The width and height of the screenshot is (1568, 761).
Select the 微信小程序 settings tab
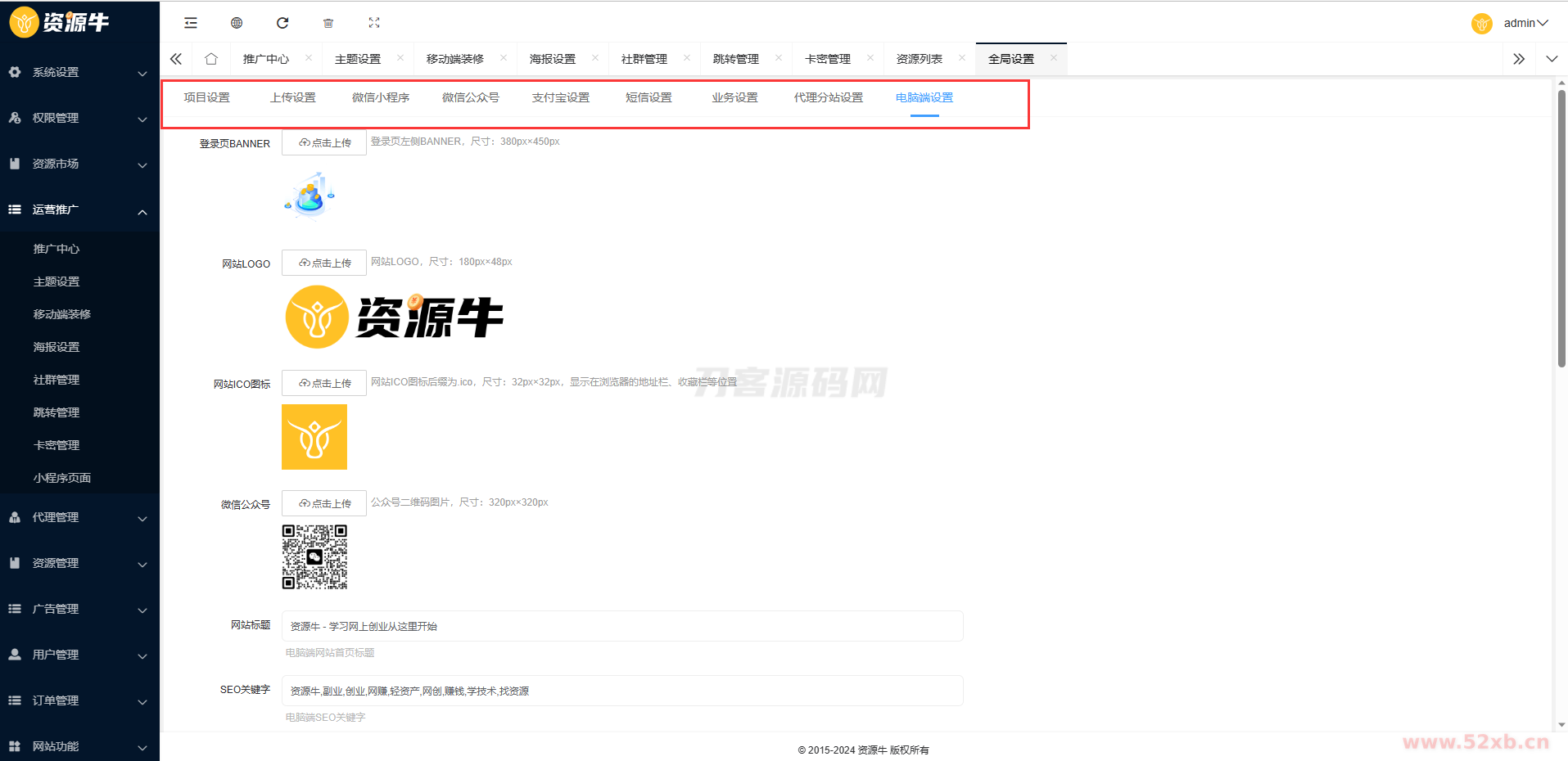pyautogui.click(x=381, y=97)
